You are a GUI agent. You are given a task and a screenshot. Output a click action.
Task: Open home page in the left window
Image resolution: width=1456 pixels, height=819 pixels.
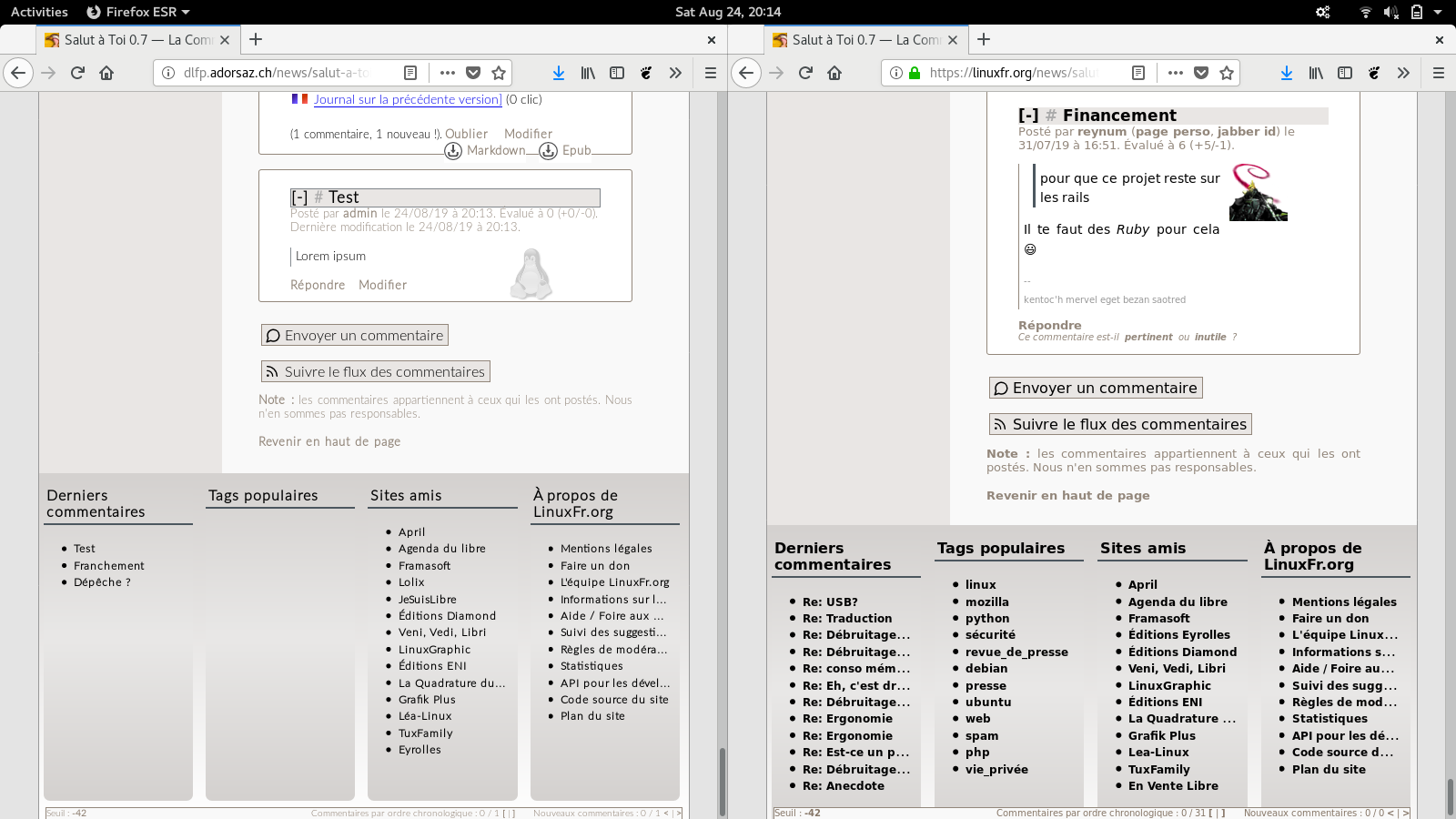pyautogui.click(x=106, y=73)
